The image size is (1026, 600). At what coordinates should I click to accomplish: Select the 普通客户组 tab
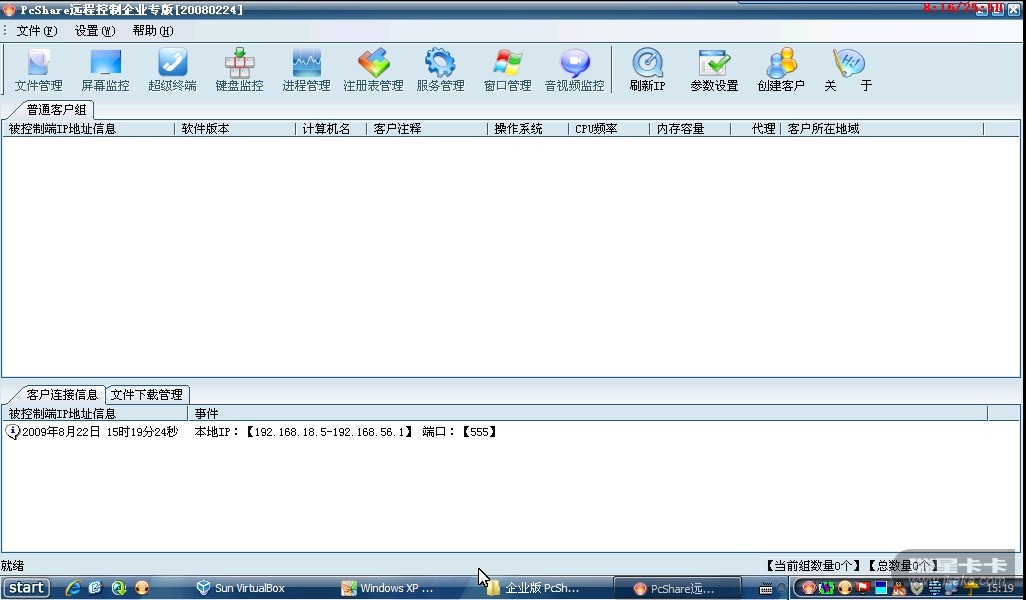coord(56,109)
